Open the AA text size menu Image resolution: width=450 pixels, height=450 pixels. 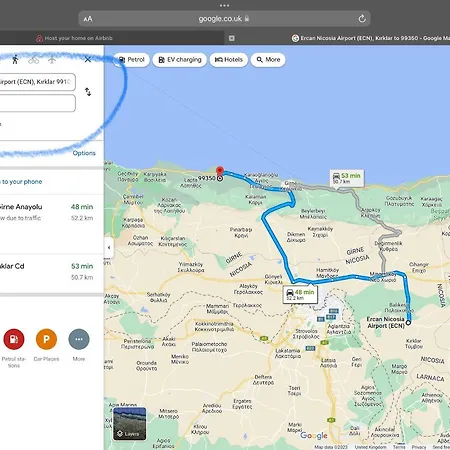click(88, 19)
